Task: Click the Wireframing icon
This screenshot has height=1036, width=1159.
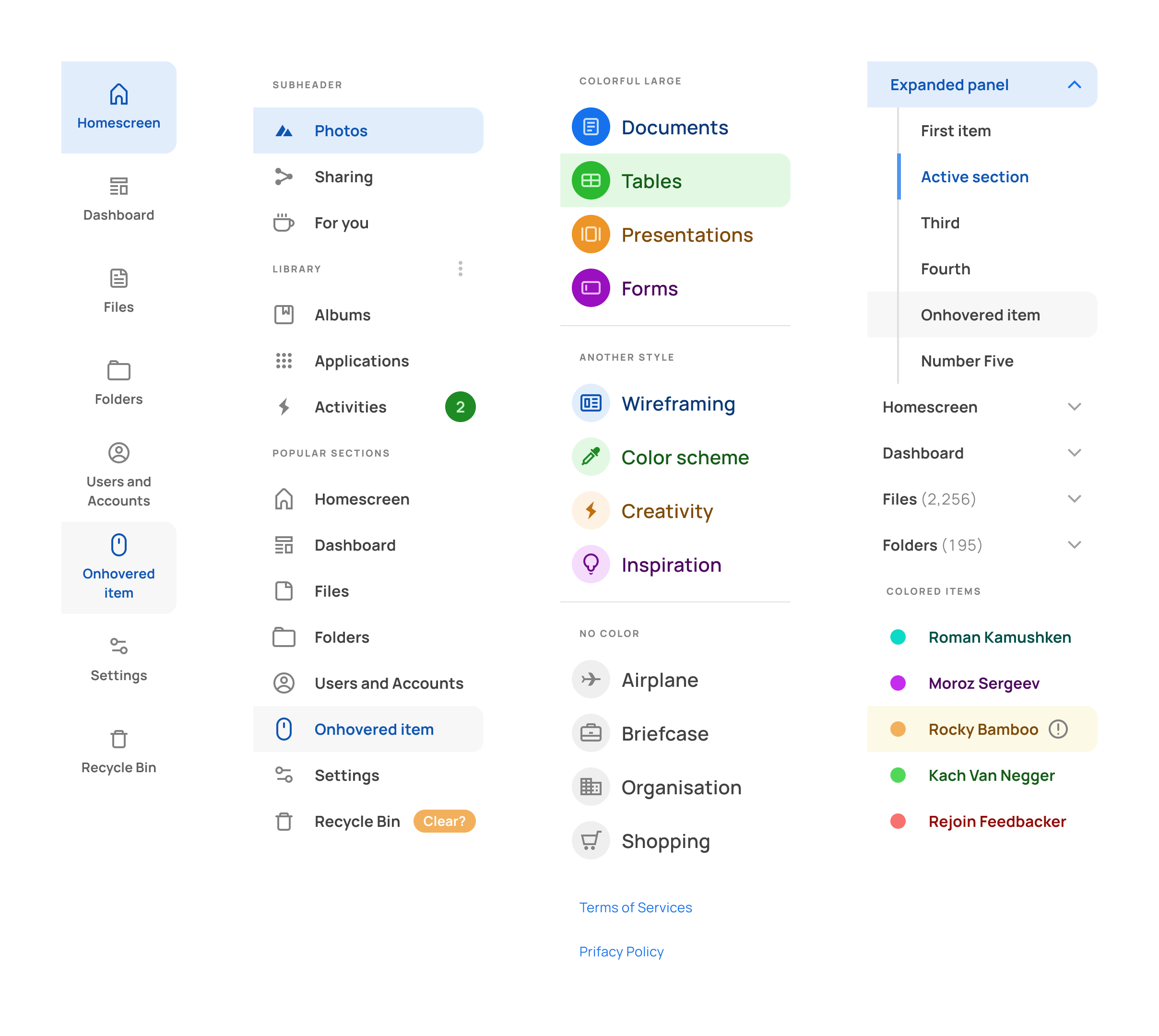Action: pyautogui.click(x=591, y=403)
